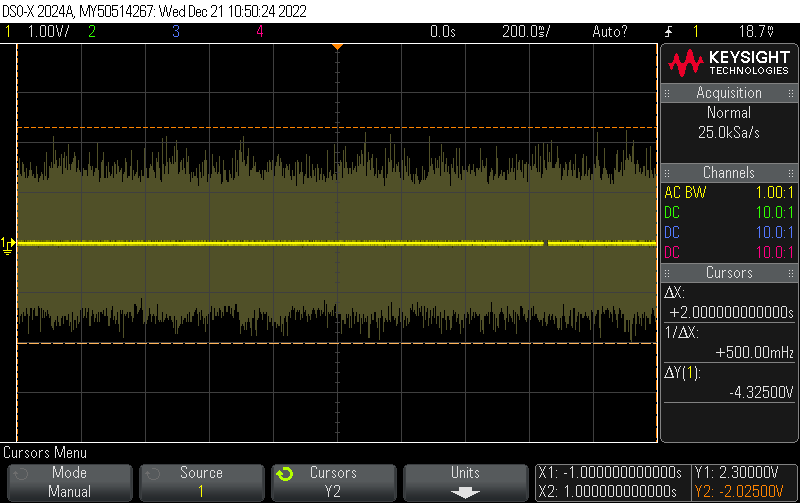The image size is (800, 503).
Task: Click the small gap in the yellow trace
Action: [546, 244]
